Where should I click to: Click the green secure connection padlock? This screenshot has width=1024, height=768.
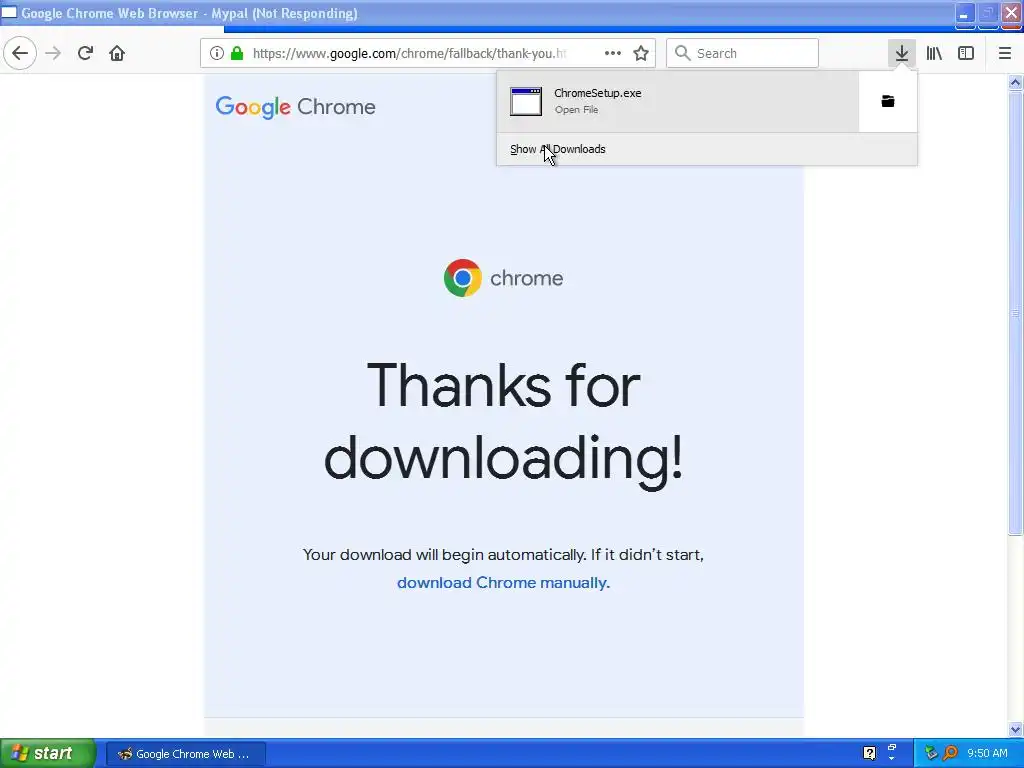(x=237, y=53)
